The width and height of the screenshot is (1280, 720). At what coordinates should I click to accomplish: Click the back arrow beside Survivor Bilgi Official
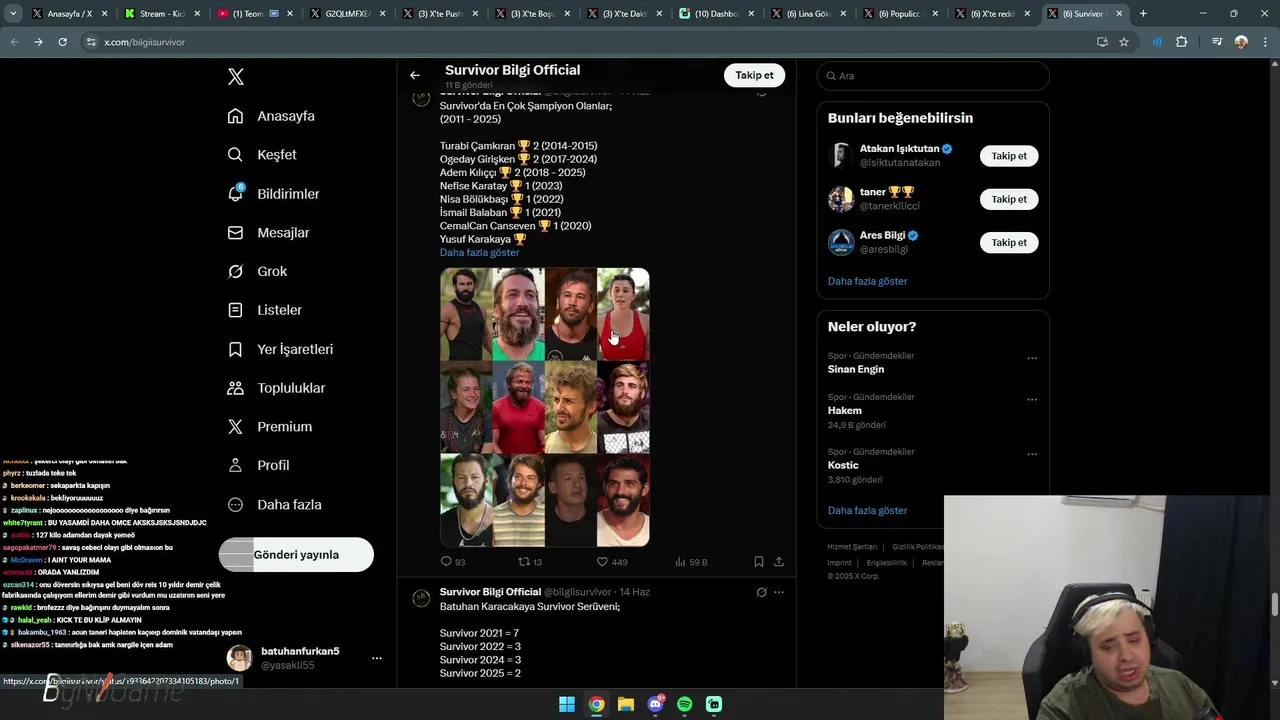pos(414,75)
